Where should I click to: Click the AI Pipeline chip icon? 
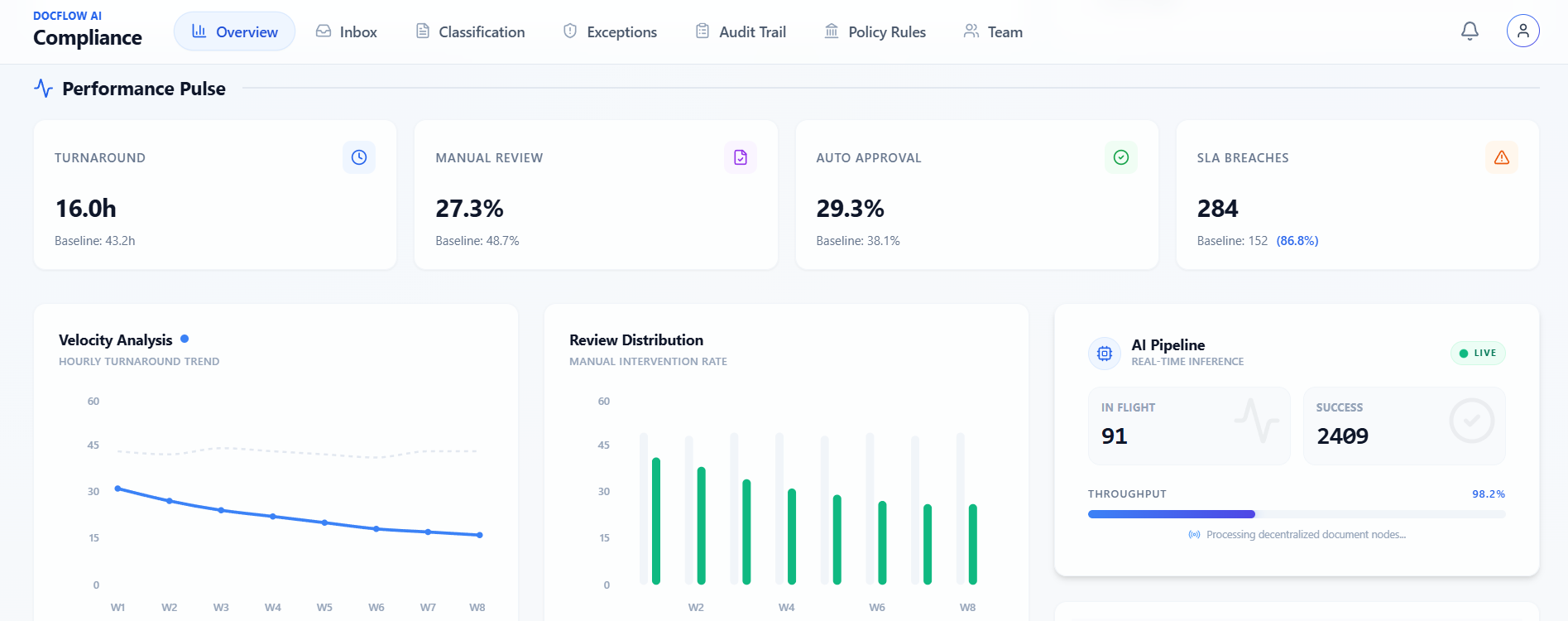[x=1105, y=354]
